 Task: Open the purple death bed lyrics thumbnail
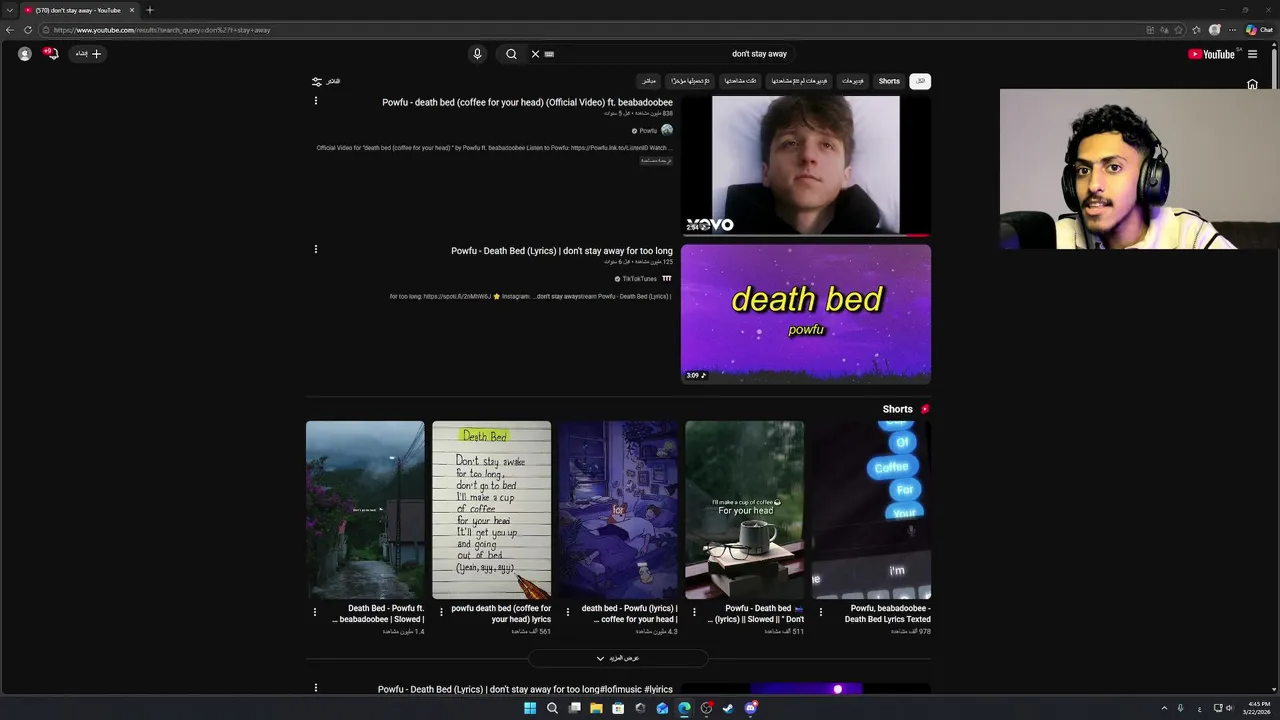pyautogui.click(x=806, y=314)
